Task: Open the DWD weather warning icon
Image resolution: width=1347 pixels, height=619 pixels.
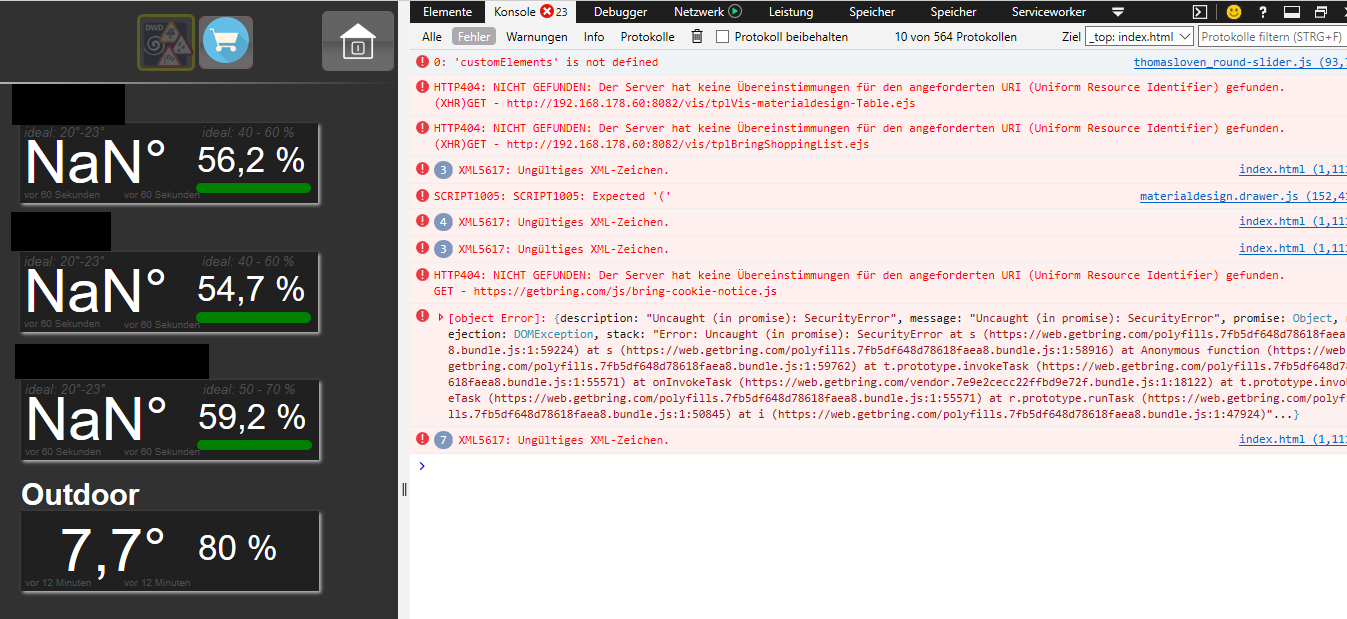Action: pos(166,42)
